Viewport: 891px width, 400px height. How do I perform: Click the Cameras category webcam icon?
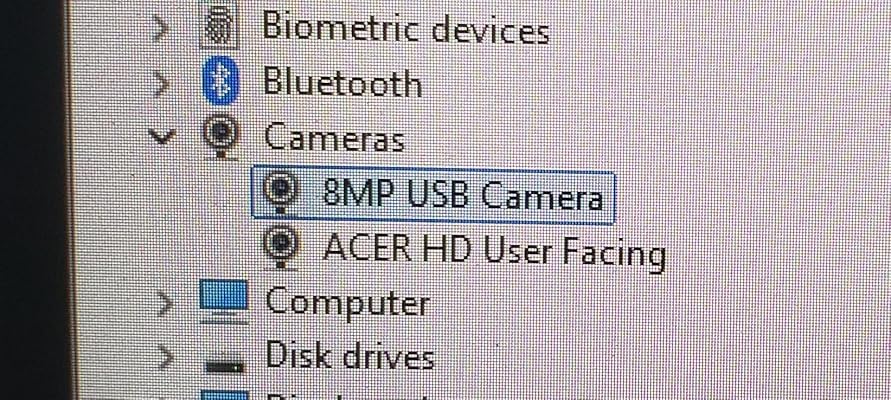tap(222, 136)
